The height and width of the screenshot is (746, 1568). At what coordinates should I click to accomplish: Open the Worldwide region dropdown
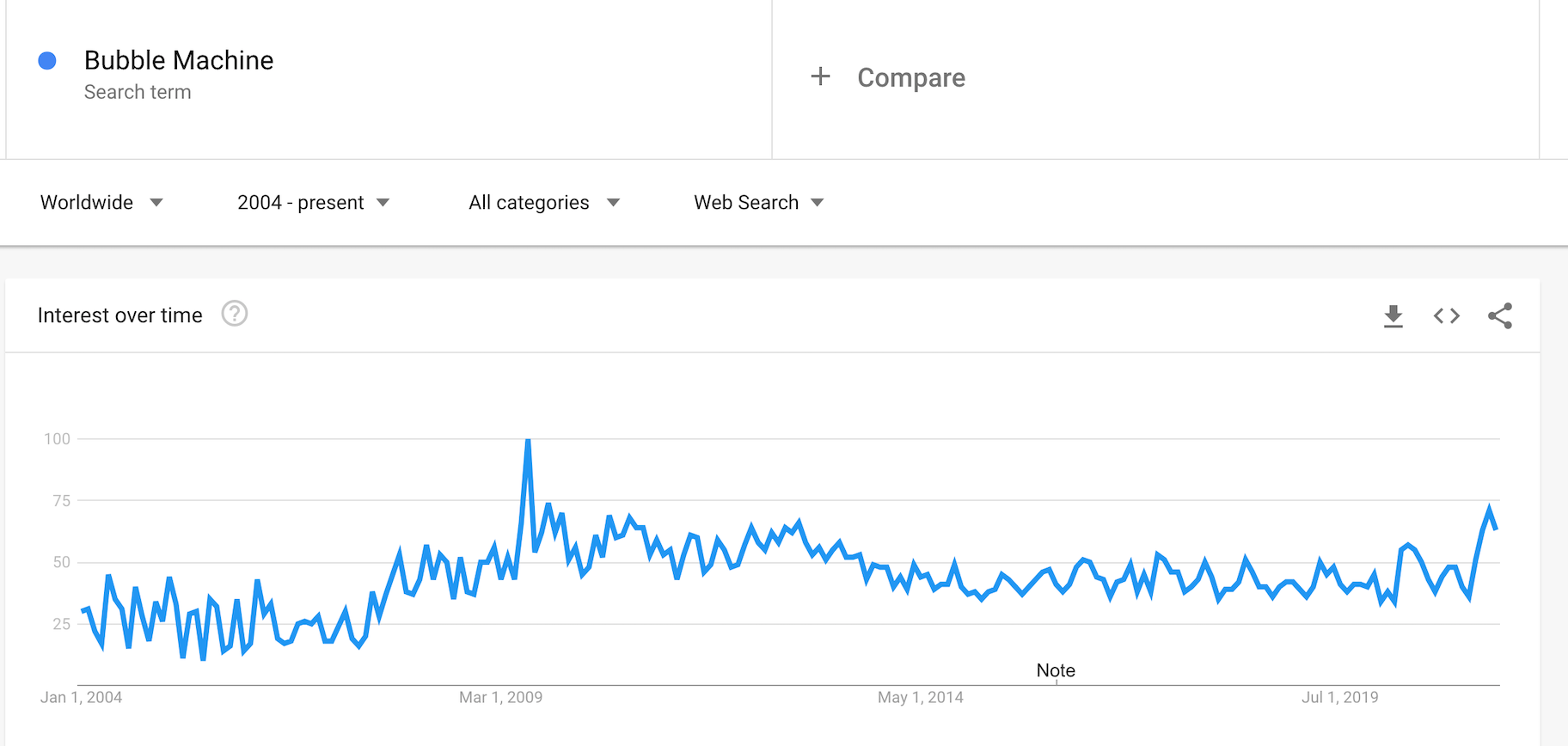[x=101, y=203]
